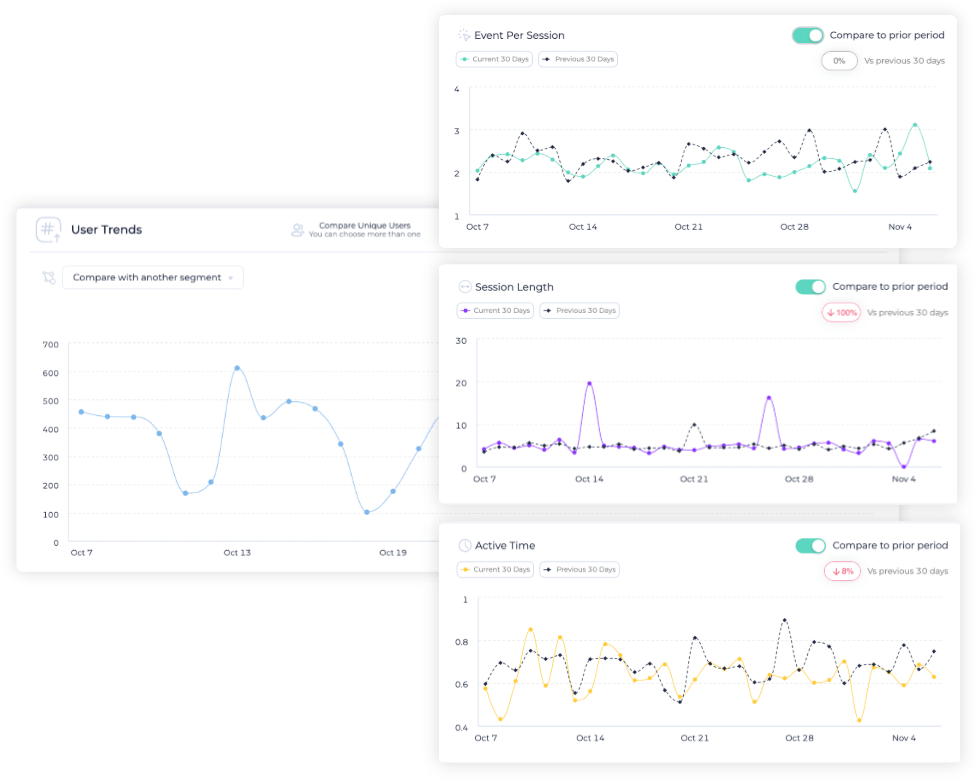Select the teal peak above 3 in Event Per Session
Image resolution: width=978 pixels, height=781 pixels.
(x=915, y=125)
